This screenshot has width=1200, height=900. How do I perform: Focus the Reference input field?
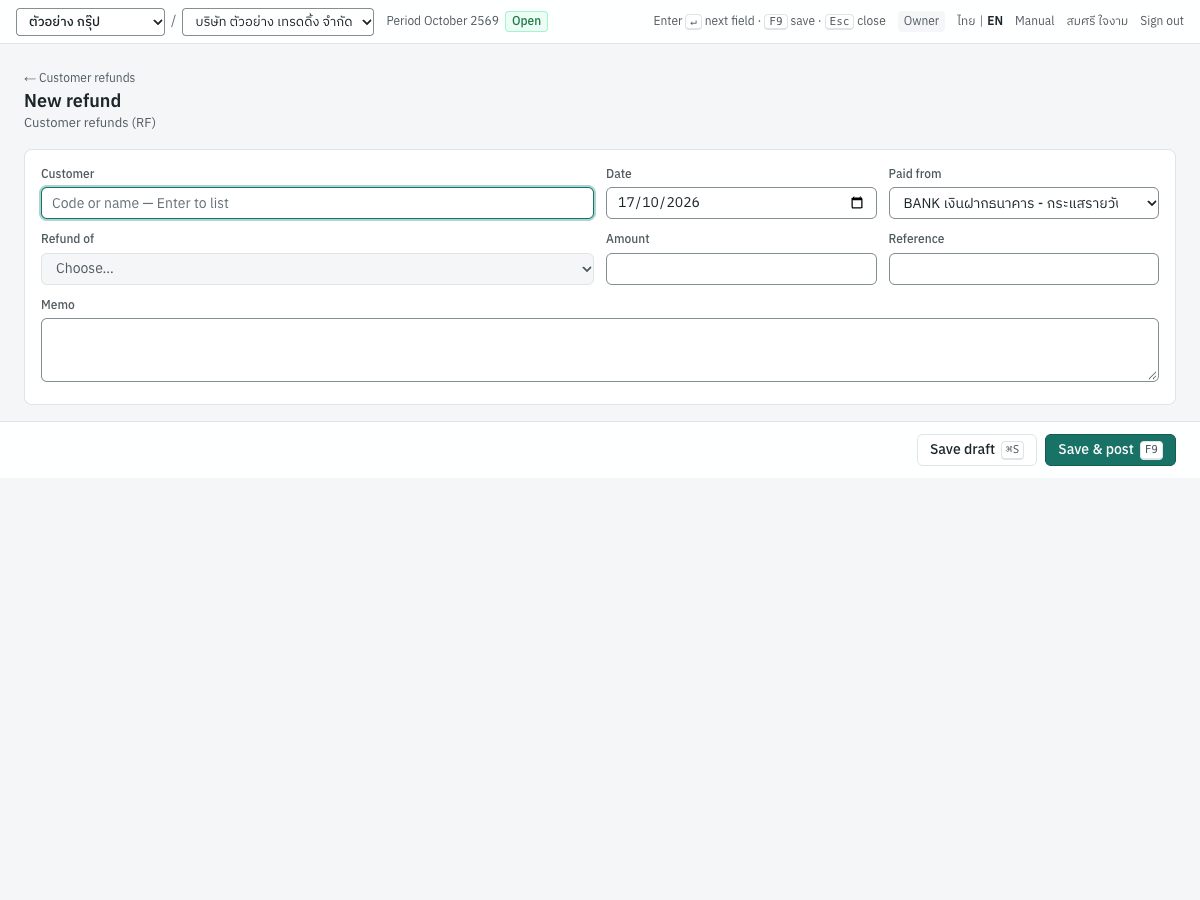[x=1023, y=269]
